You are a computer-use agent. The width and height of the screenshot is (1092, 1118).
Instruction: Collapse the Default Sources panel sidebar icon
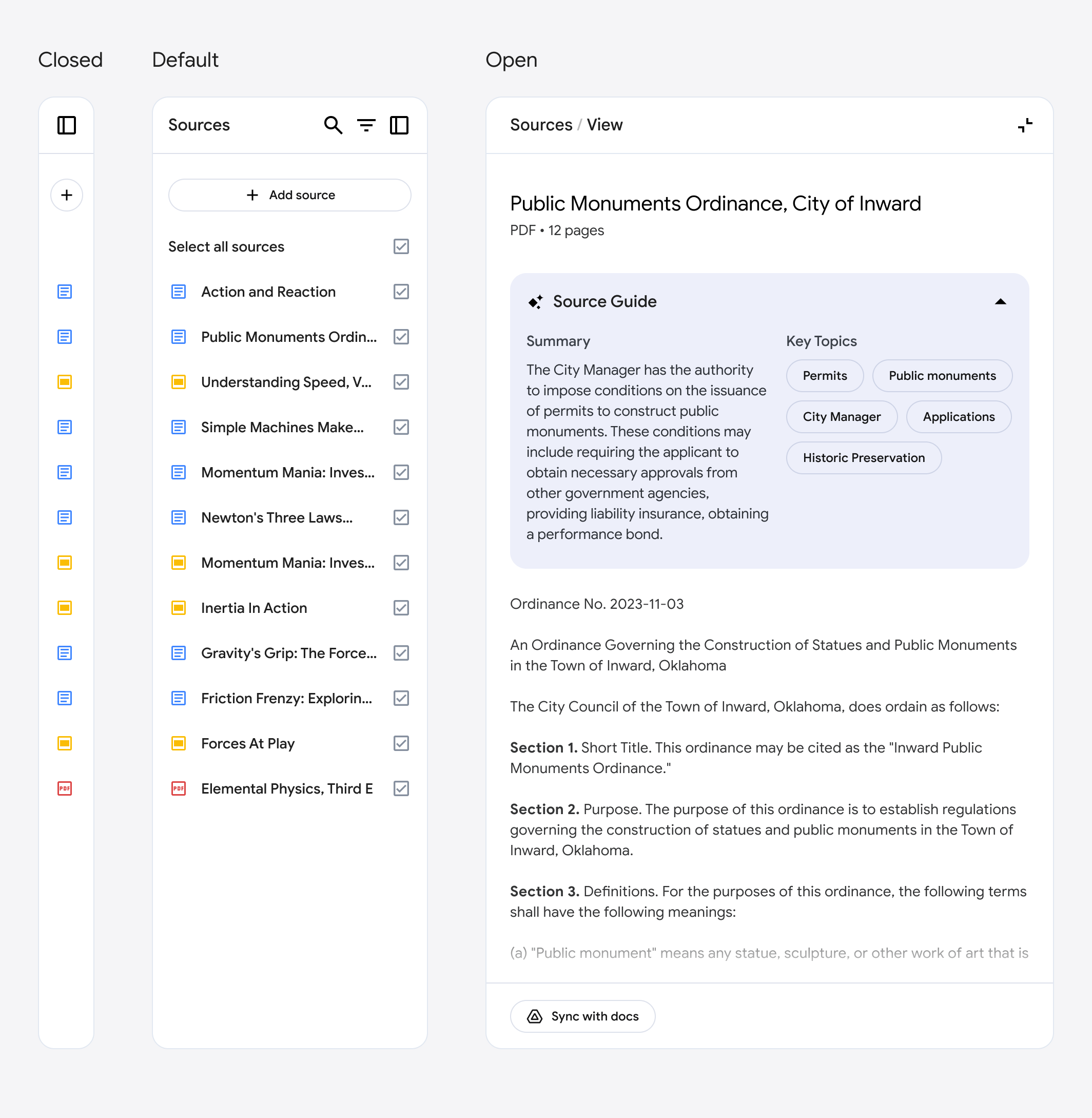[399, 125]
